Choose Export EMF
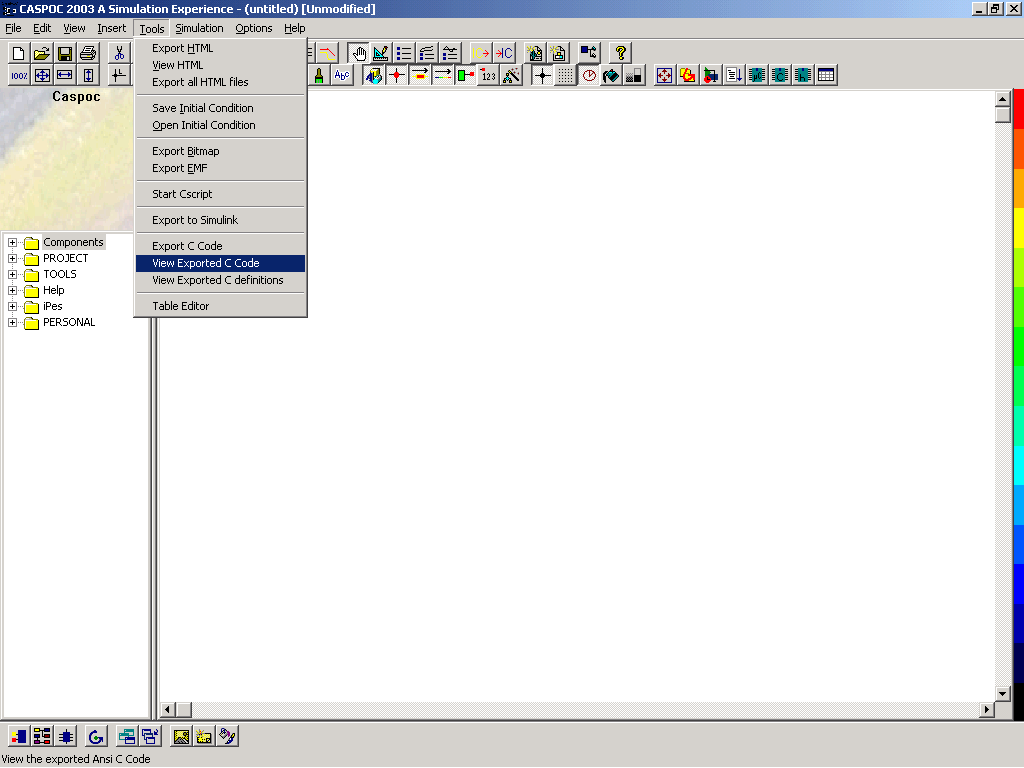The width and height of the screenshot is (1024, 768). tap(221, 168)
